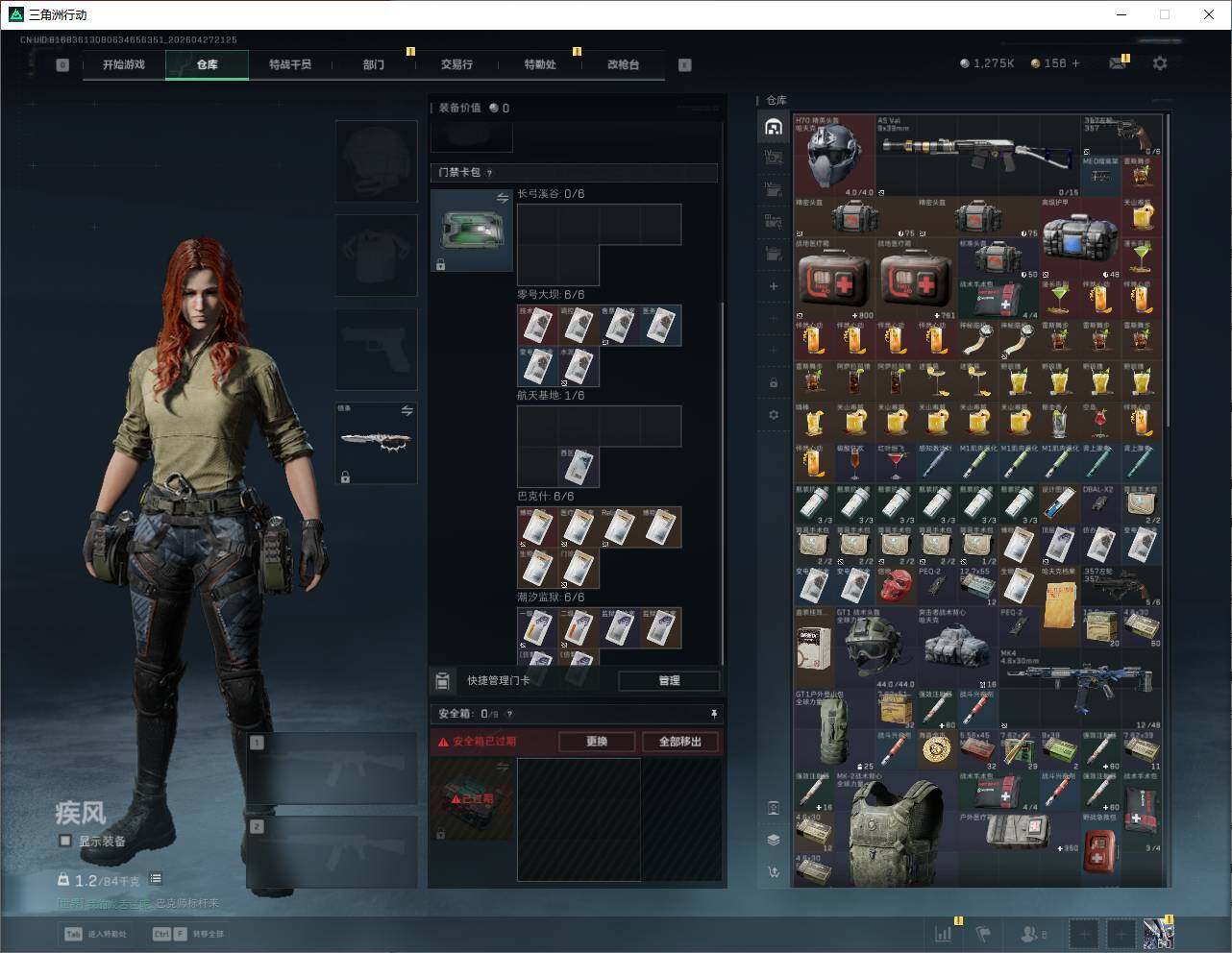Click the first empty squad plus slot
The height and width of the screenshot is (953, 1232).
(x=1084, y=934)
